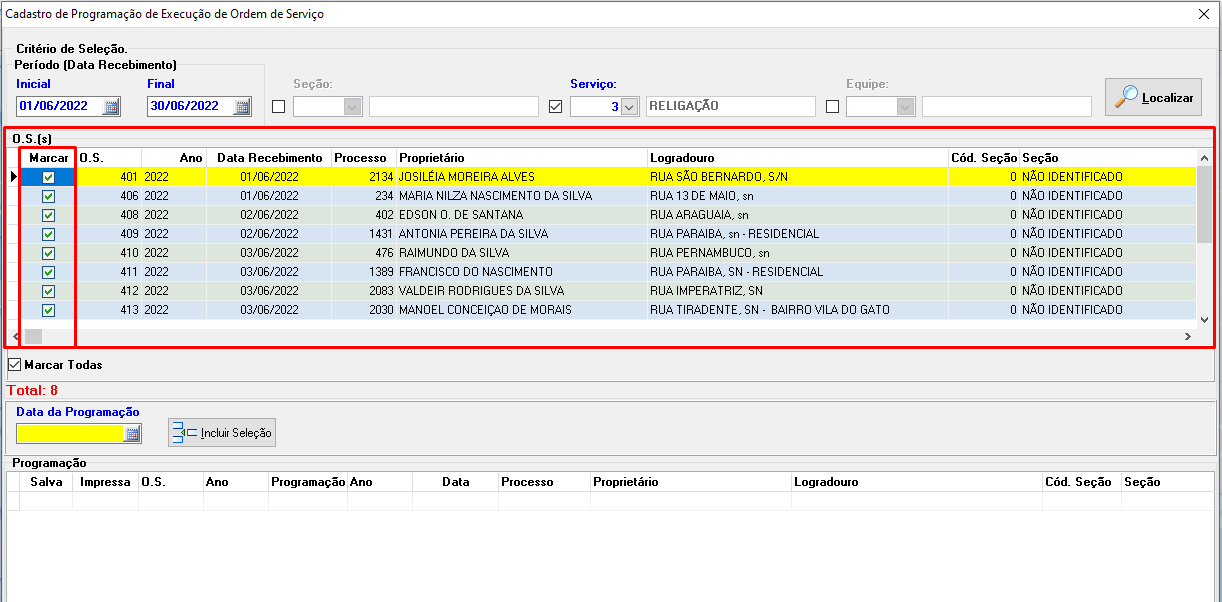This screenshot has height=602, width=1222.
Task: Unmark O.S. 406 row checkbox
Action: point(48,196)
